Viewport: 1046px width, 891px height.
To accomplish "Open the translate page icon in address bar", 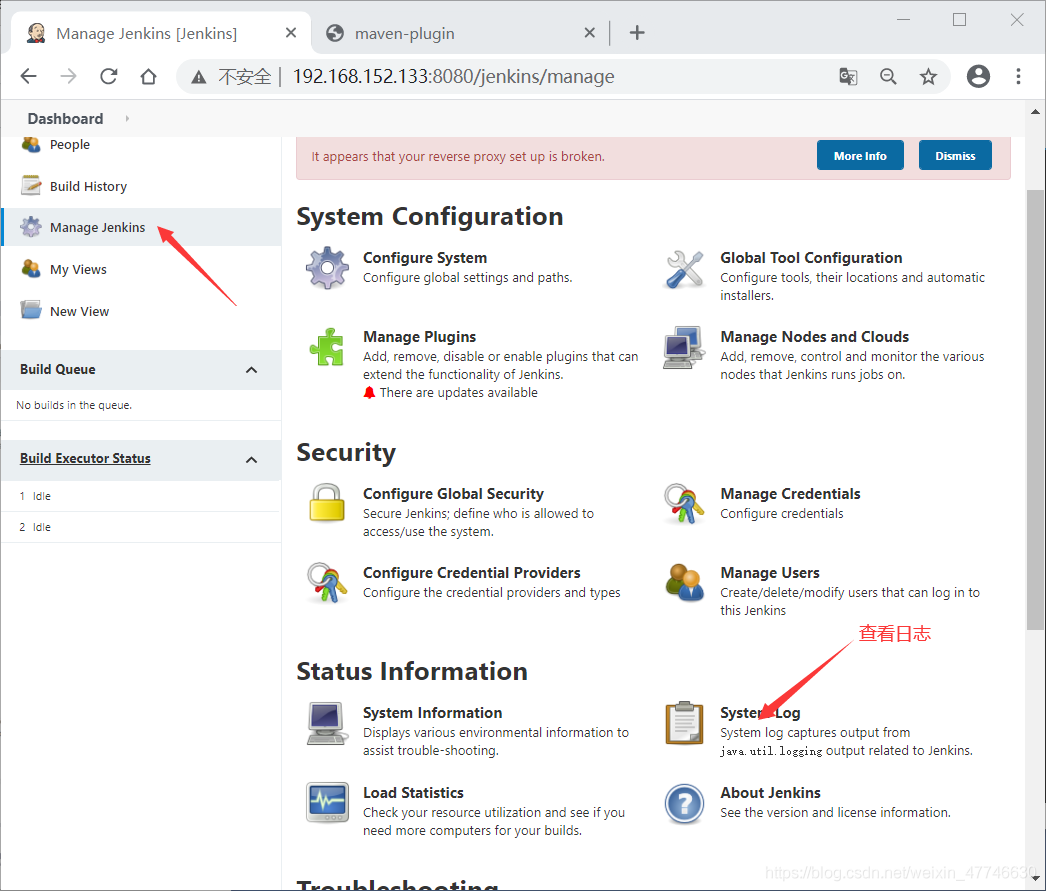I will click(848, 77).
